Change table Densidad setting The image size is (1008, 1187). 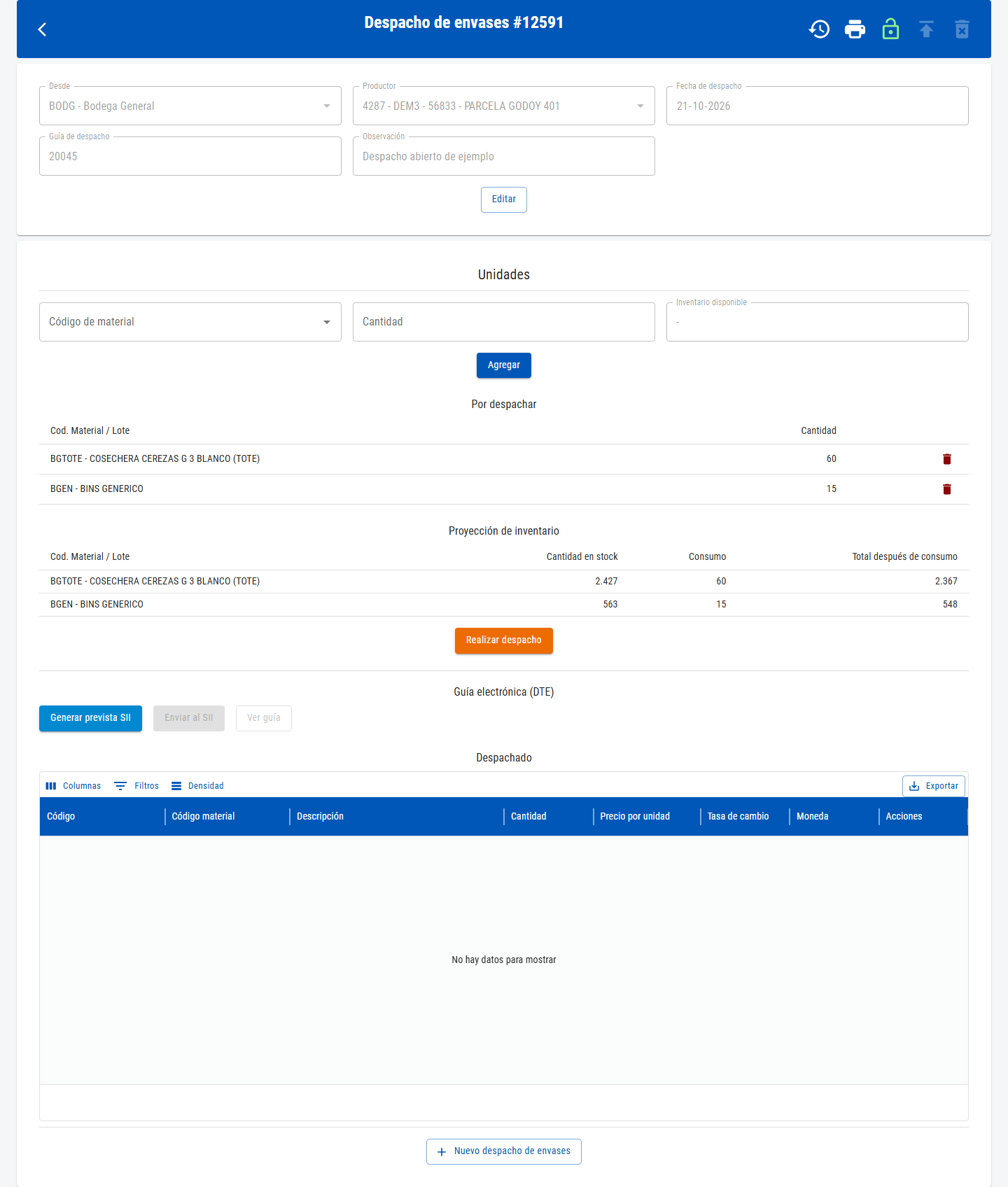click(197, 786)
